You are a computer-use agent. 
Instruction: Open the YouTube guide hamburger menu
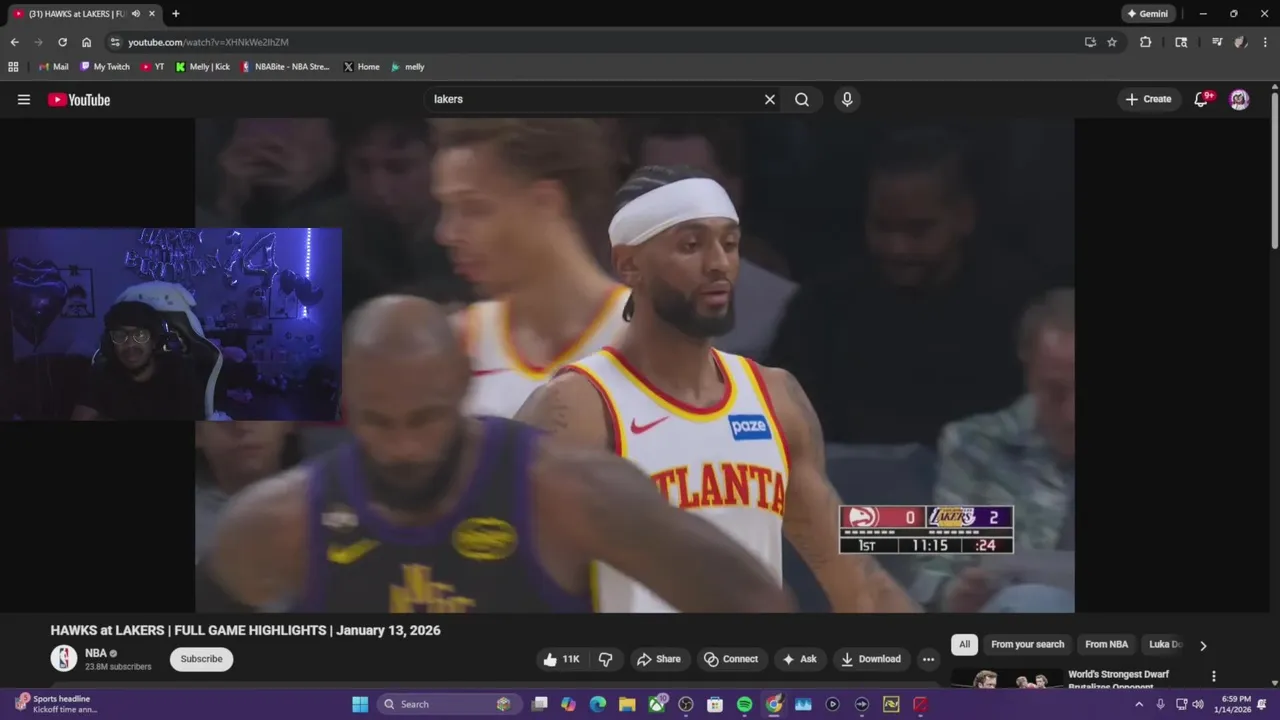[24, 99]
